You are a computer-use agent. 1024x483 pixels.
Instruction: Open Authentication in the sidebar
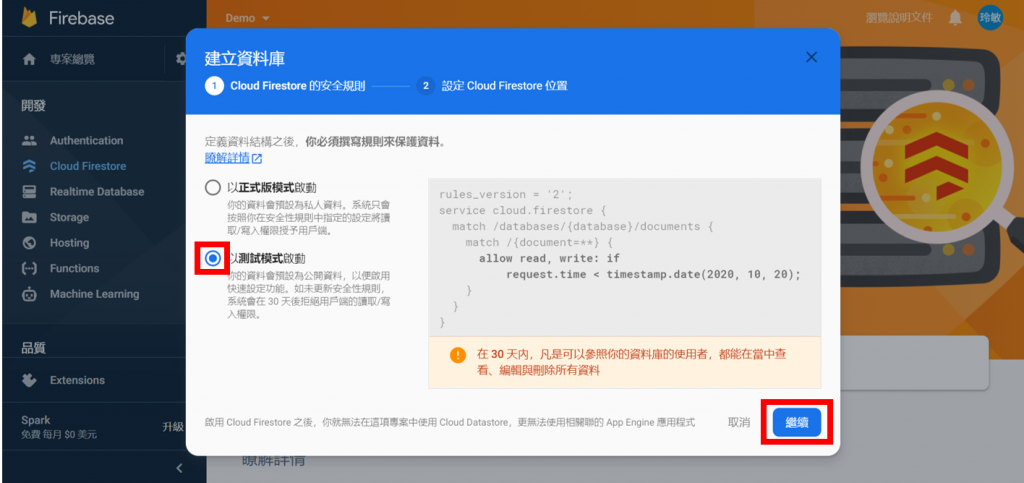pos(86,140)
